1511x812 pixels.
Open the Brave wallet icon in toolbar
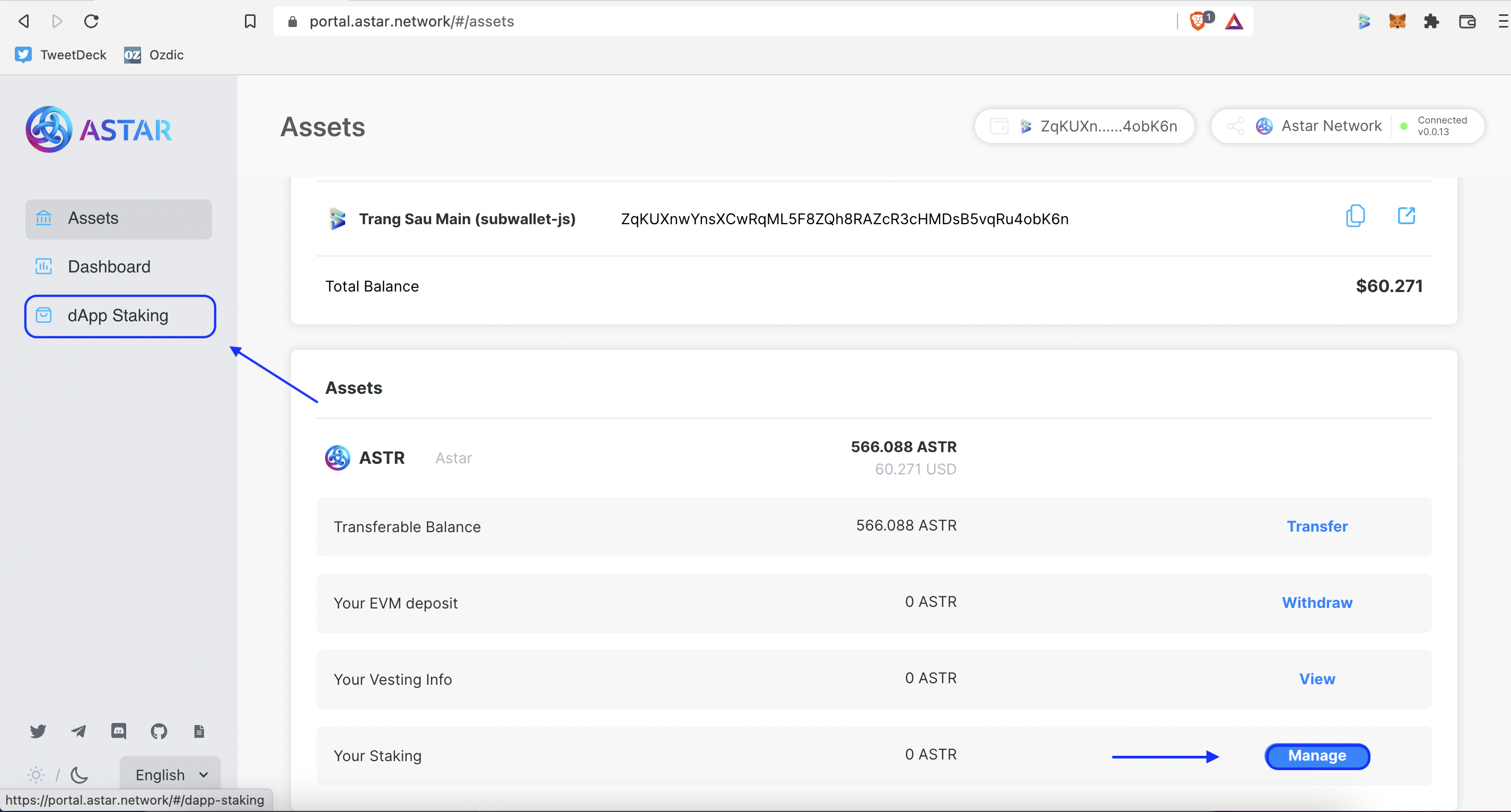[1467, 22]
